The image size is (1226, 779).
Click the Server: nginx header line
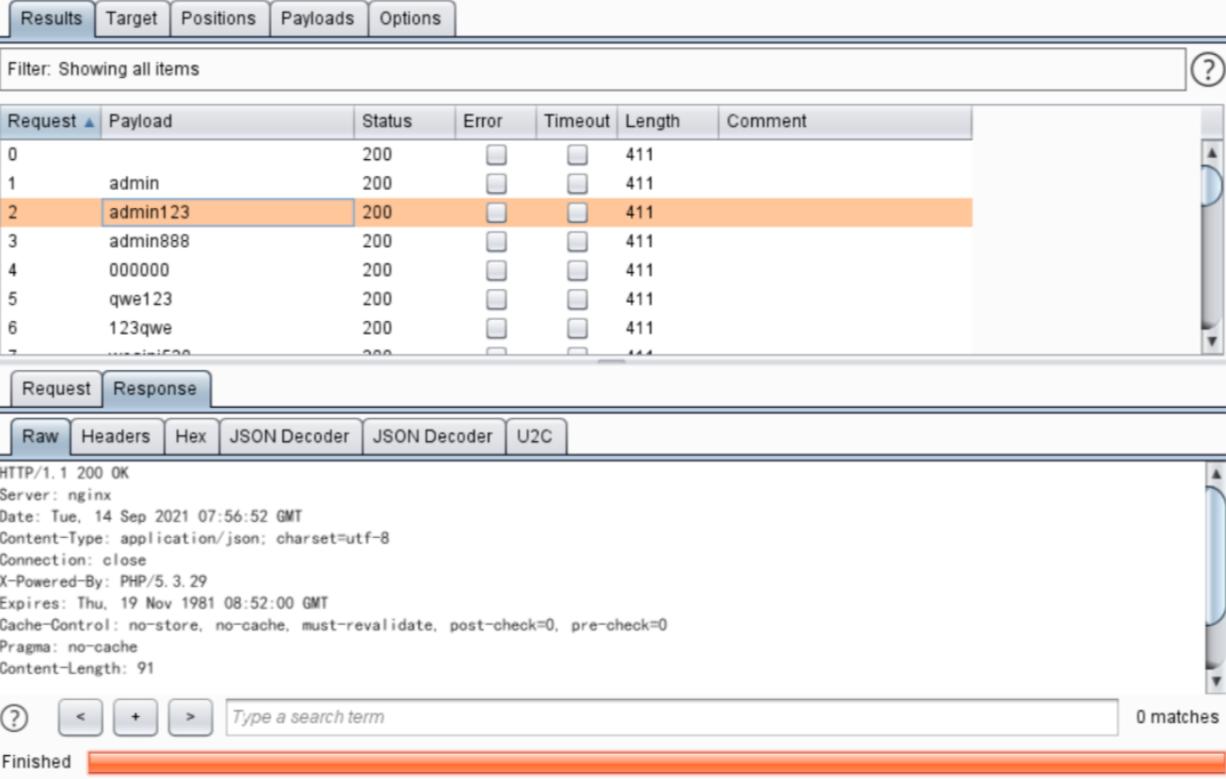coord(56,495)
